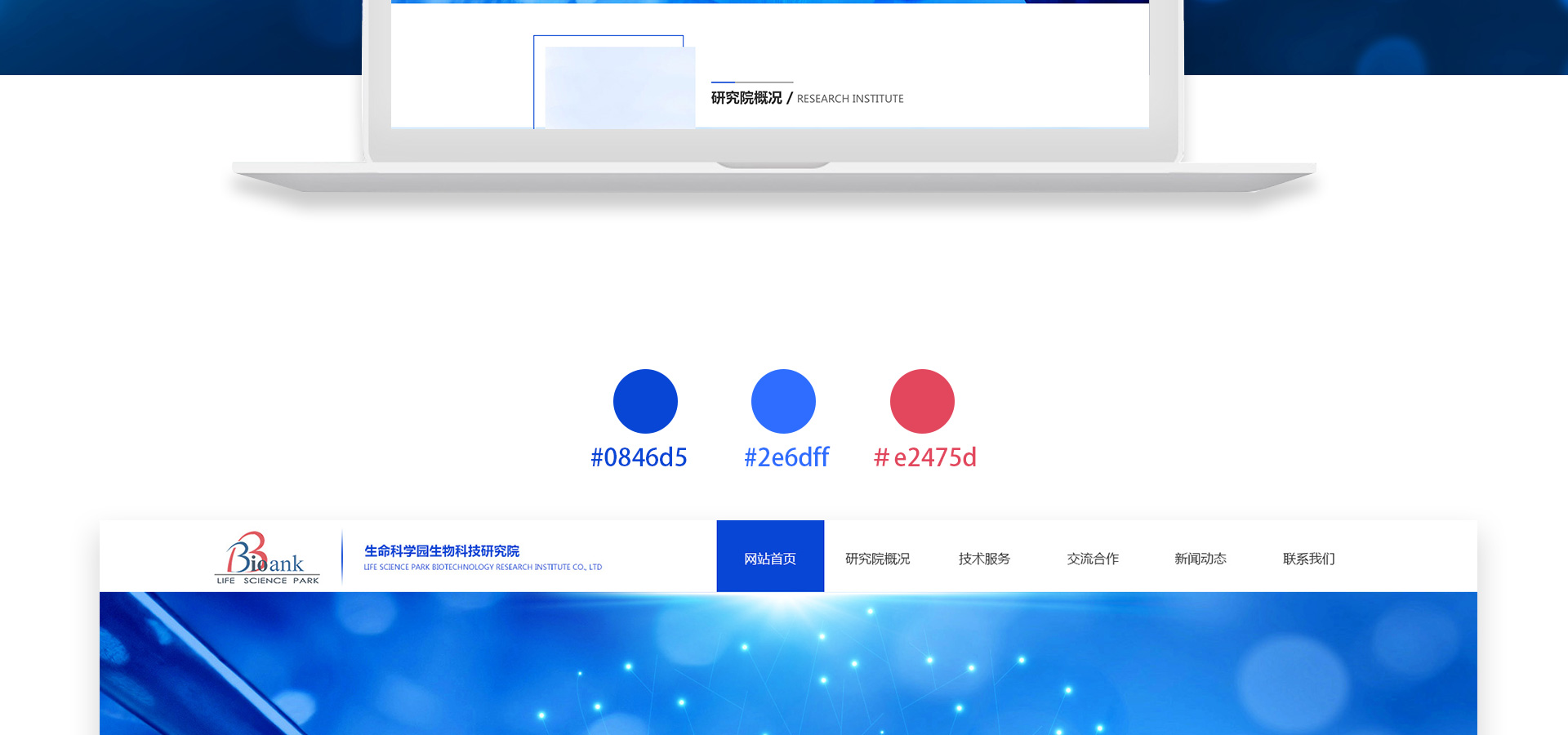This screenshot has width=1568, height=735.
Task: Click the 生命科学园生物科技研究院 site title
Action: click(441, 551)
